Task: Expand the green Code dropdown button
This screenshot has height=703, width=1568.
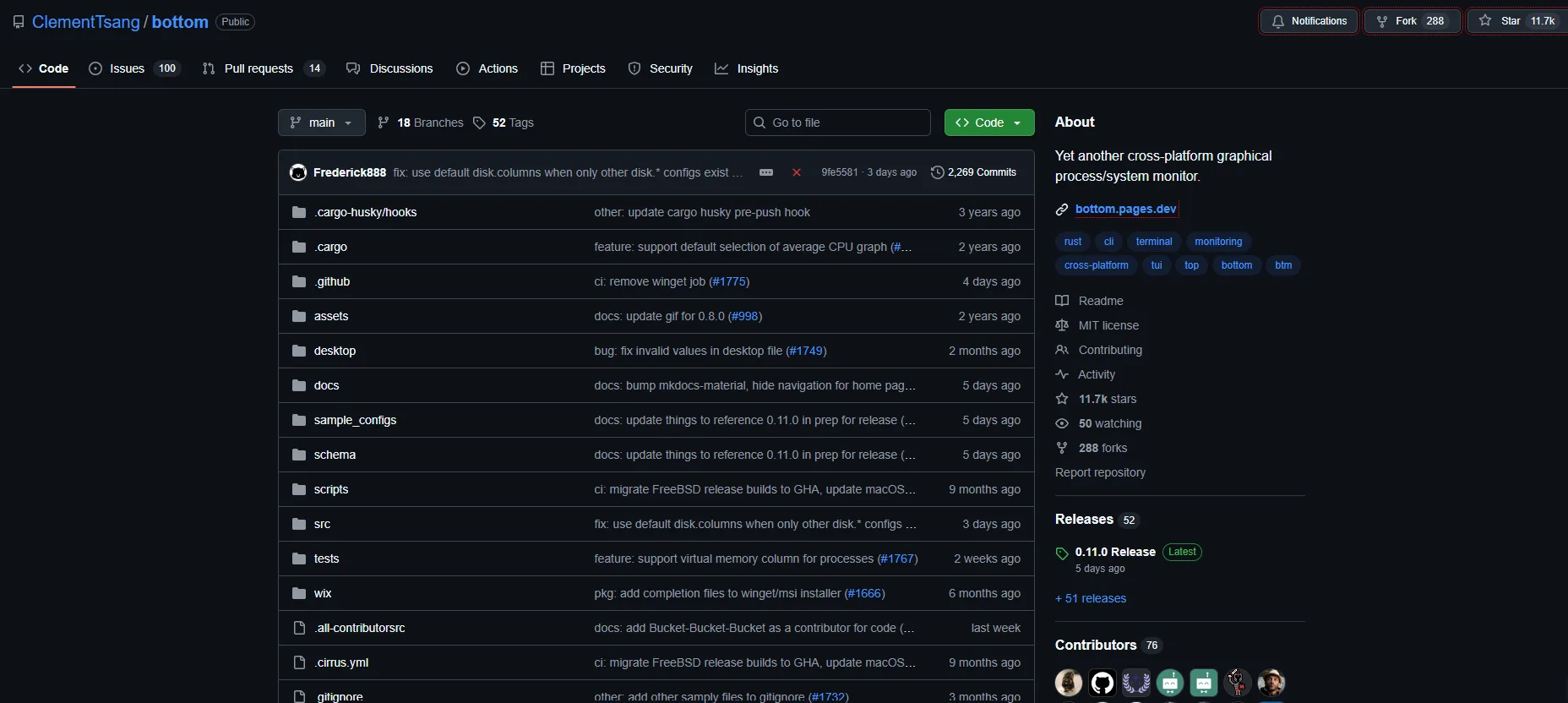Action: (988, 123)
